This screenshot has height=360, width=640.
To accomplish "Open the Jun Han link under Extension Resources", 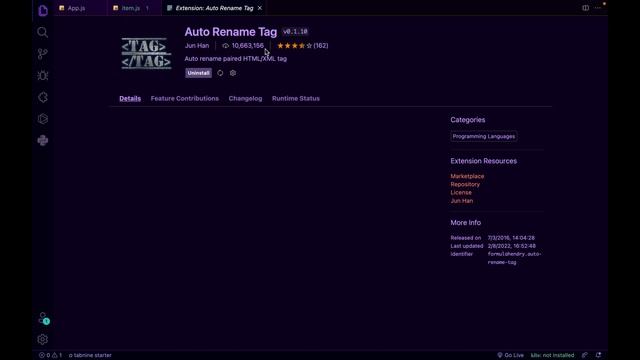I will click(x=462, y=201).
